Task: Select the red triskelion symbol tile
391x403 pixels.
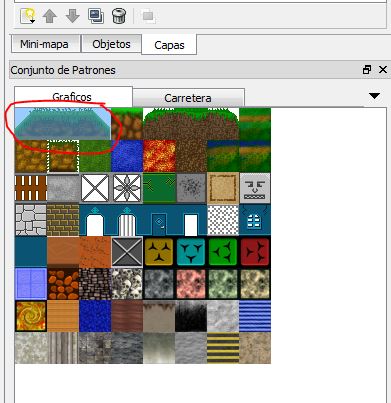Action: 255,252
